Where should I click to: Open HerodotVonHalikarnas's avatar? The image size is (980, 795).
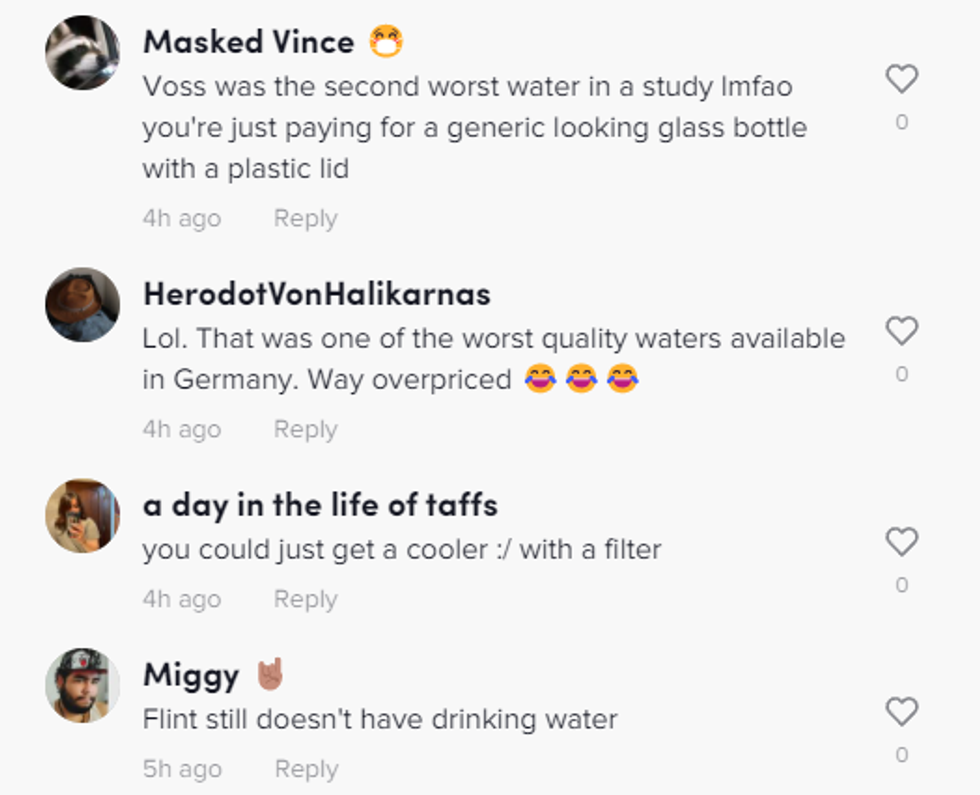(x=82, y=304)
